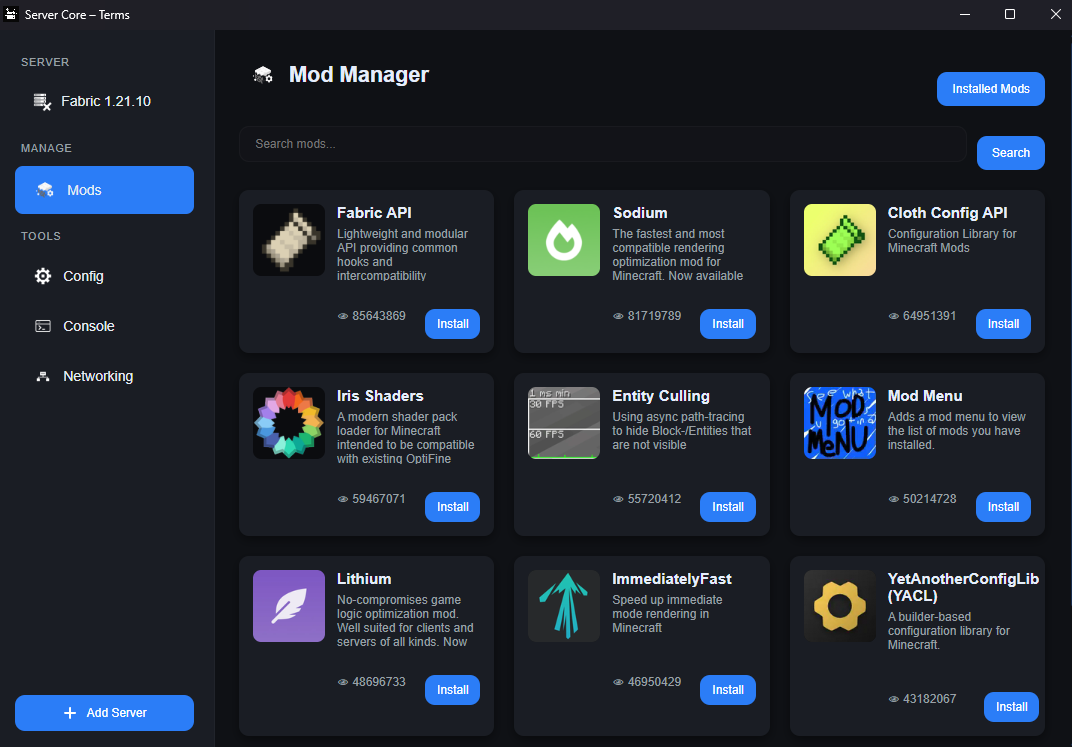The image size is (1072, 747).
Task: Switch to Installed Mods view
Action: coord(990,89)
